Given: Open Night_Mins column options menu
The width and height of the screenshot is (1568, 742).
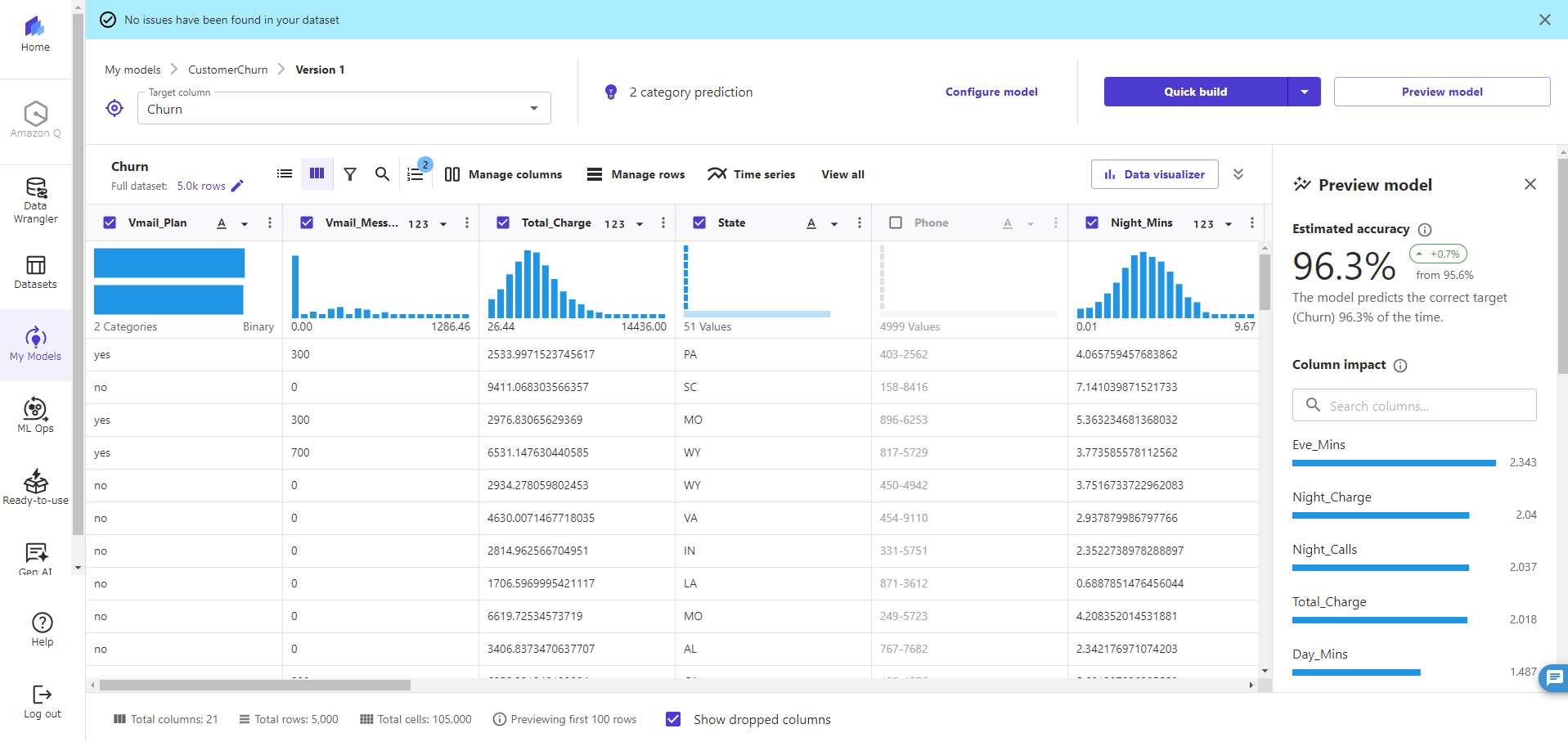Looking at the screenshot, I should (x=1252, y=223).
